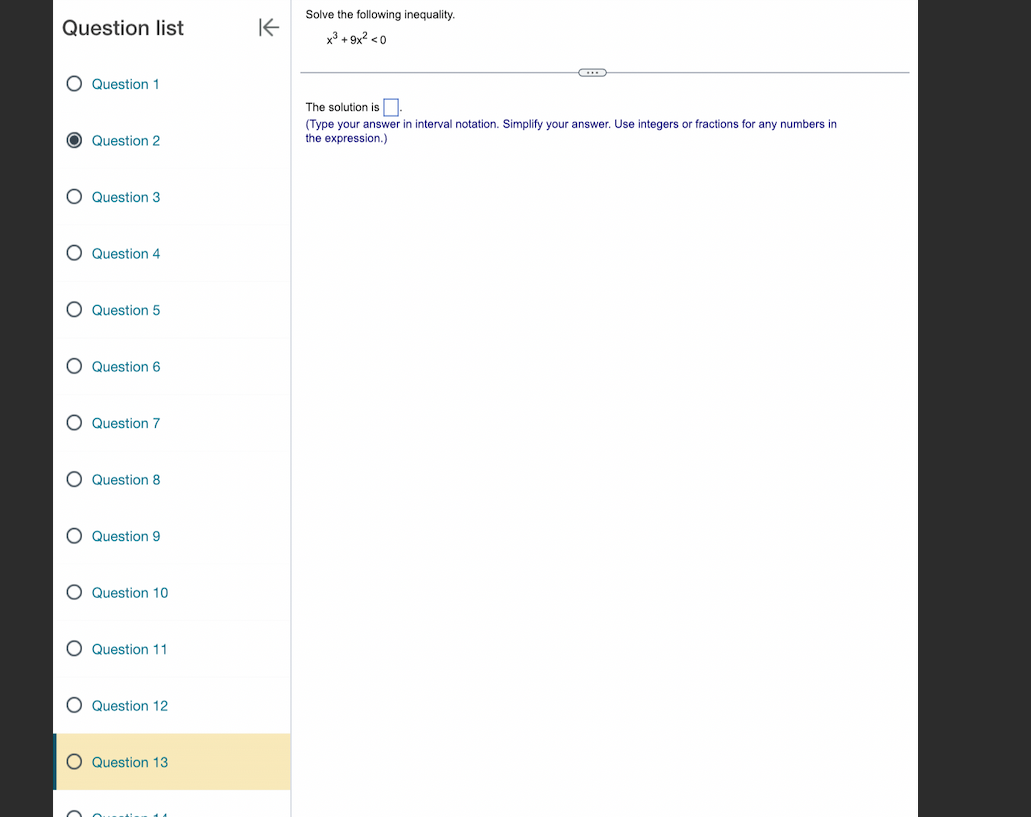1031x817 pixels.
Task: Go to Question 3 link
Action: tap(126, 197)
